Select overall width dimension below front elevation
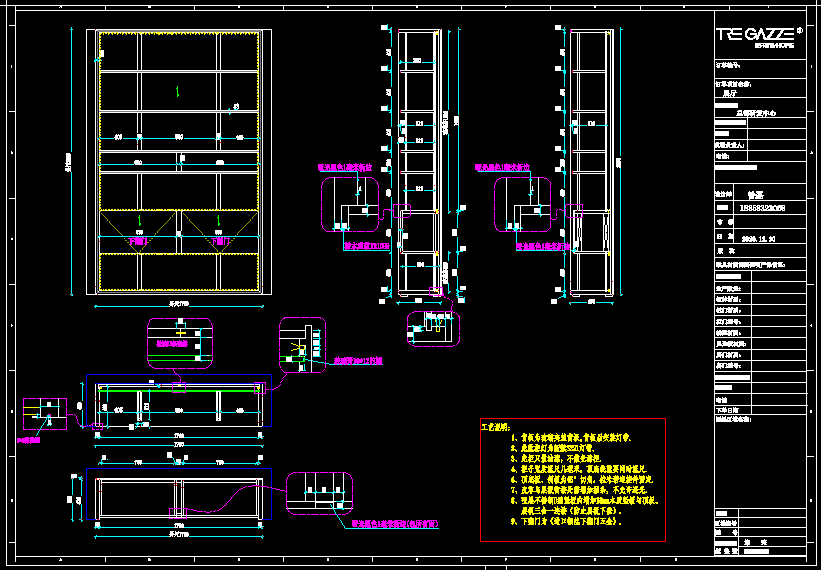The image size is (821, 570). pos(179,305)
